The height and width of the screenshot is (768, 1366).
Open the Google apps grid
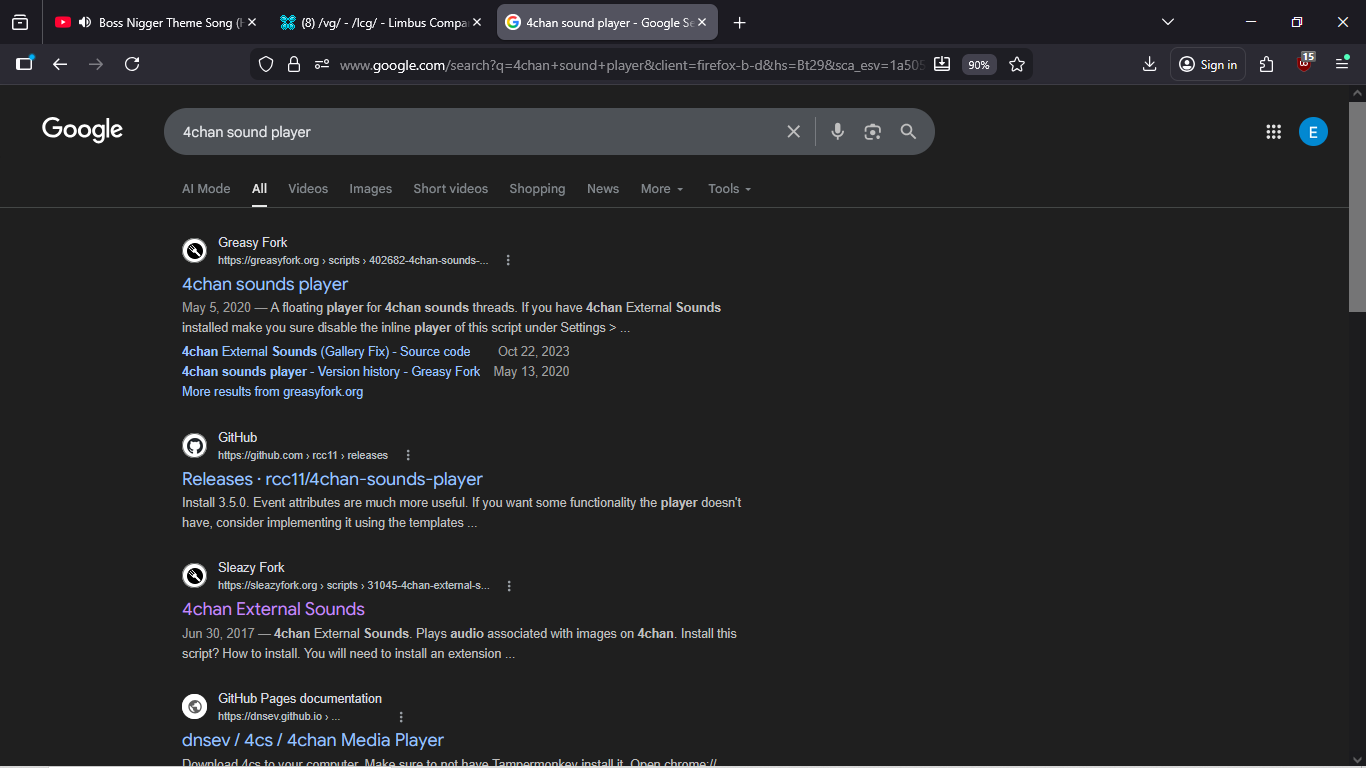click(x=1273, y=131)
